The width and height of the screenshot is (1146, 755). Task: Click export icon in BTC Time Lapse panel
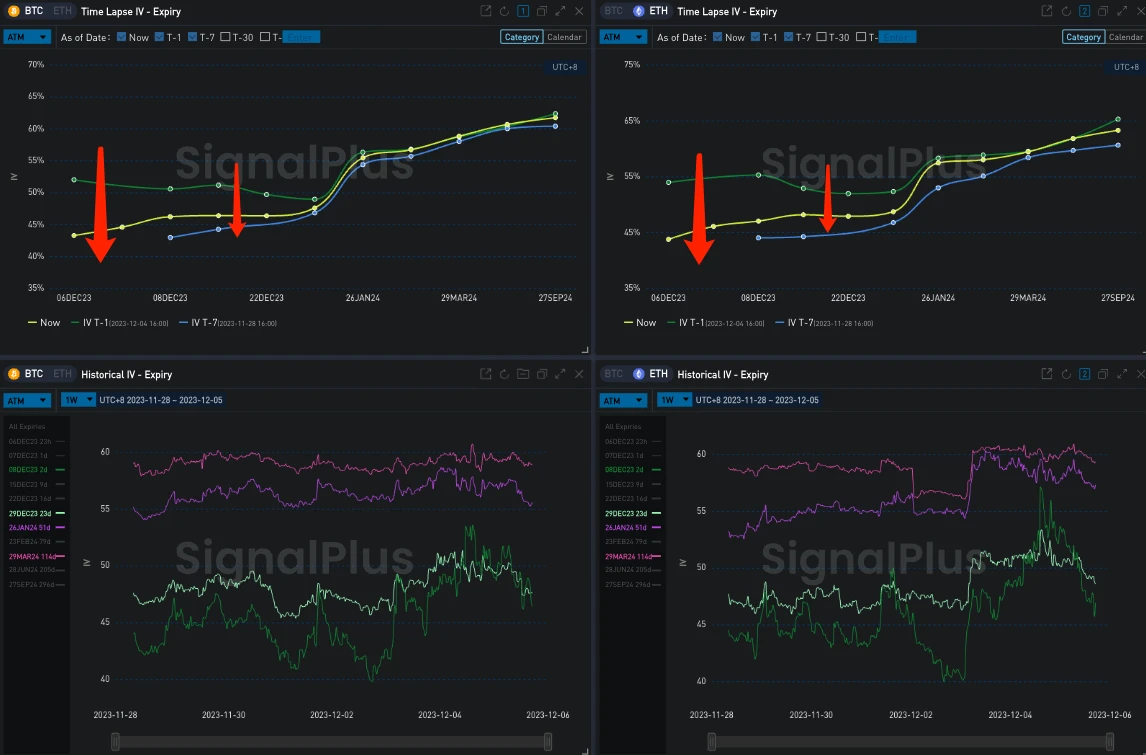coord(486,11)
